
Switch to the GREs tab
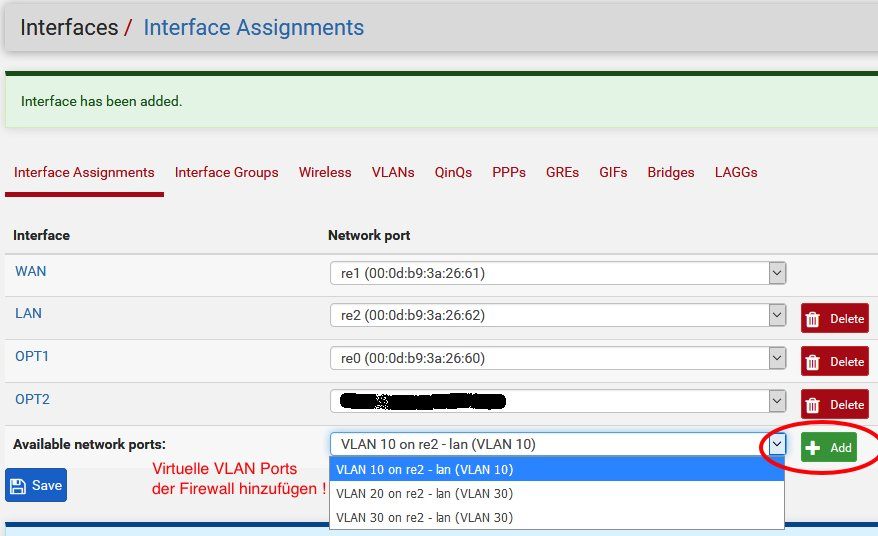click(x=562, y=173)
